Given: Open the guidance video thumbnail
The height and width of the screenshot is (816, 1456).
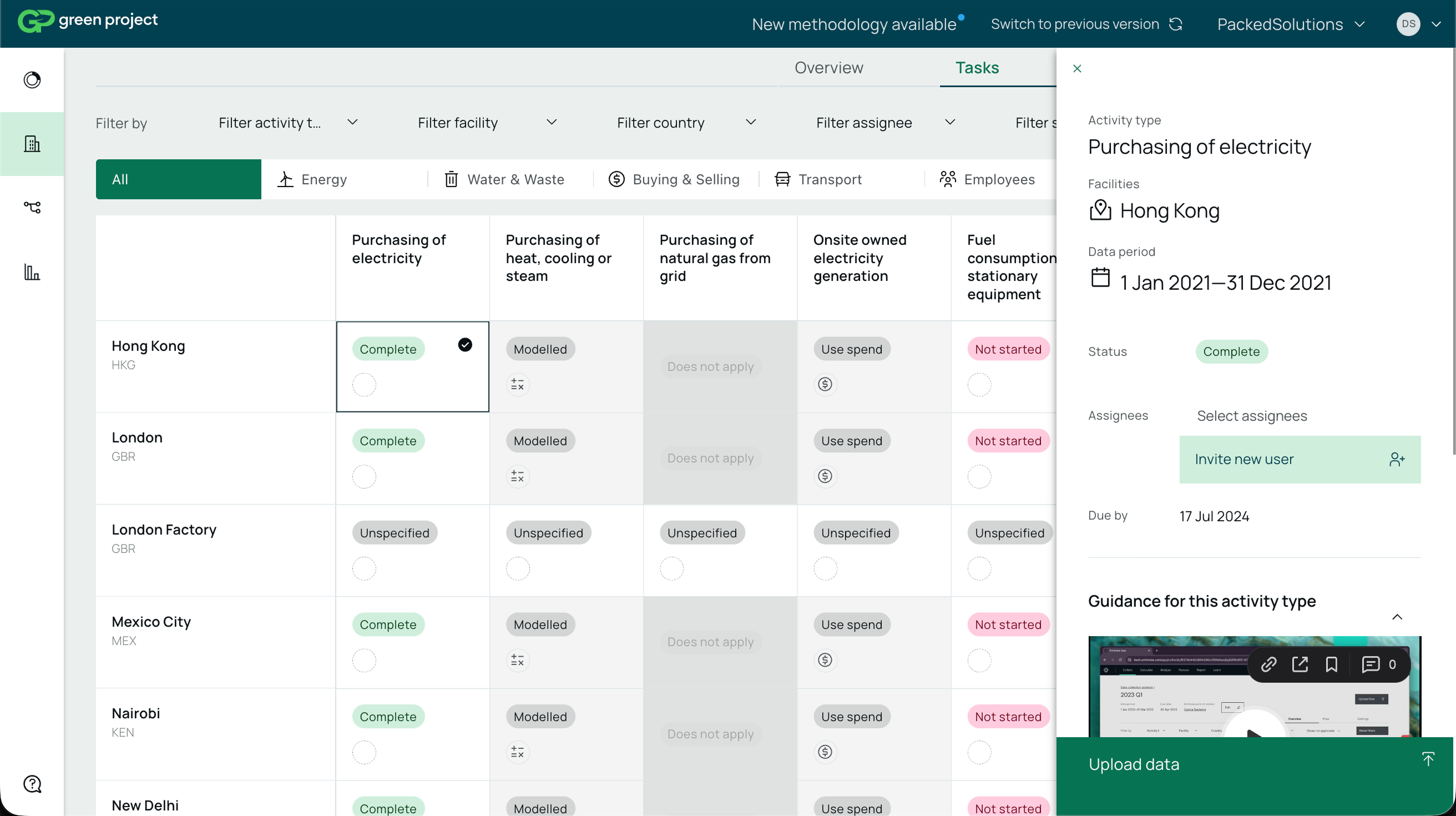Looking at the screenshot, I should pos(1254,687).
